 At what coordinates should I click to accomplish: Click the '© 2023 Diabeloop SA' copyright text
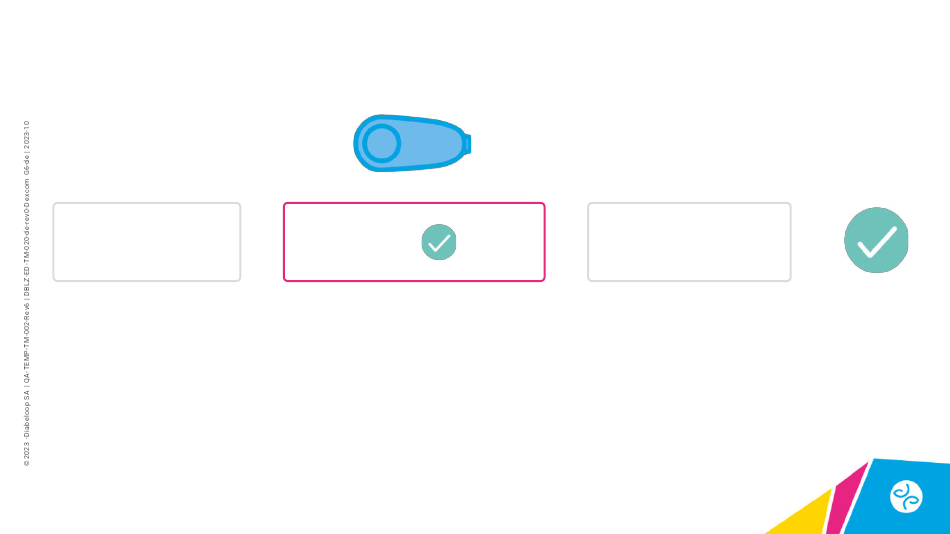point(27,428)
